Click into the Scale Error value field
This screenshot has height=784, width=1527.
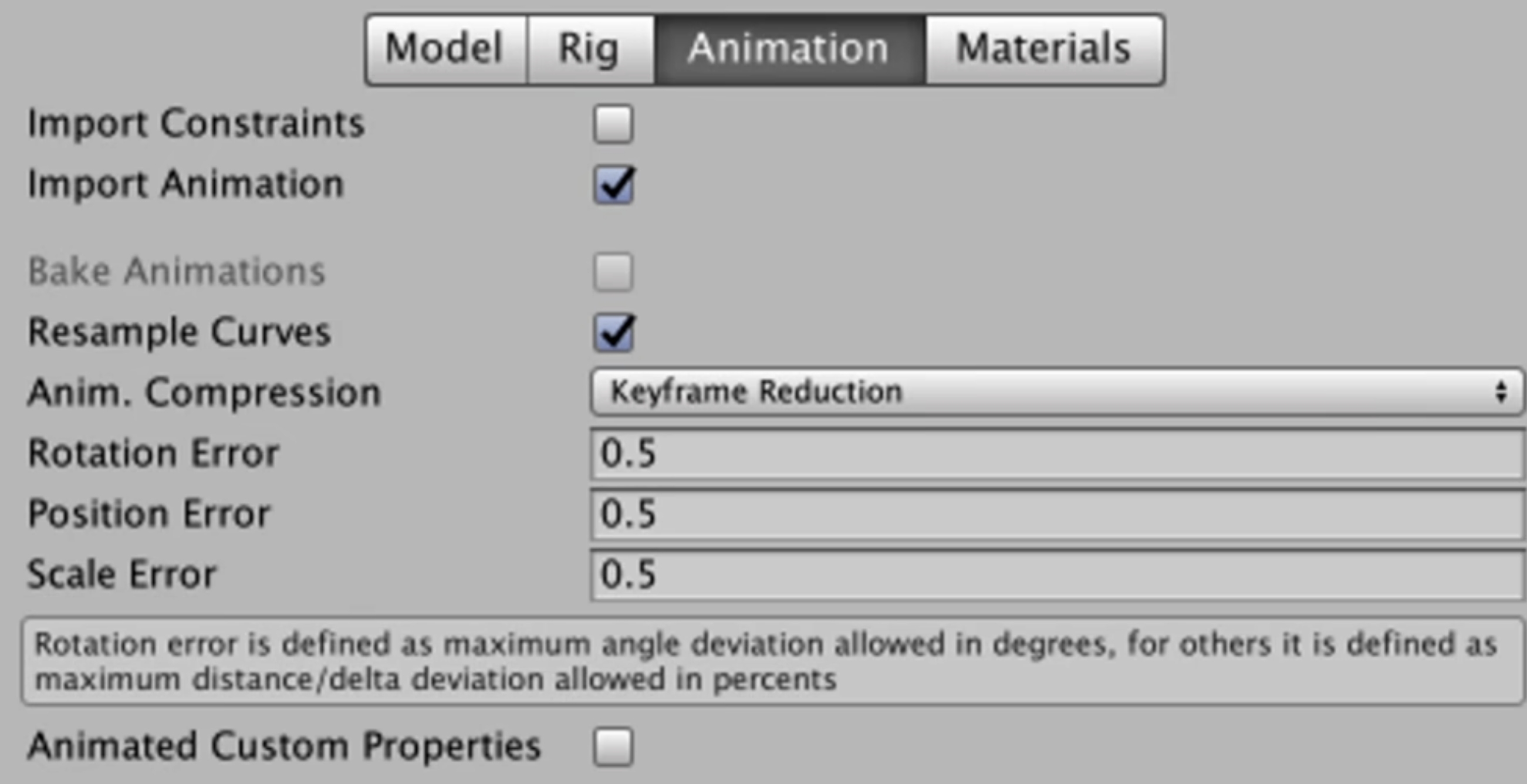coord(1056,575)
